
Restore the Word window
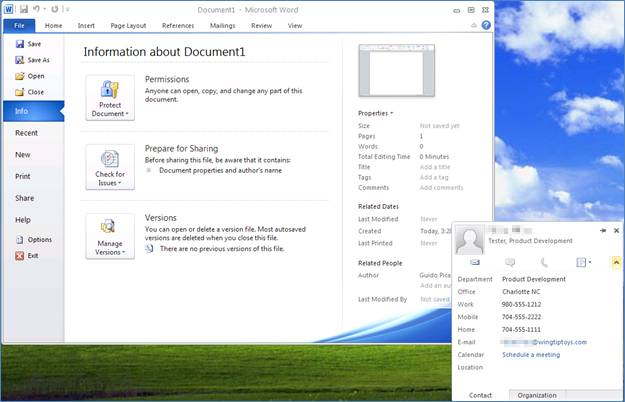471,10
